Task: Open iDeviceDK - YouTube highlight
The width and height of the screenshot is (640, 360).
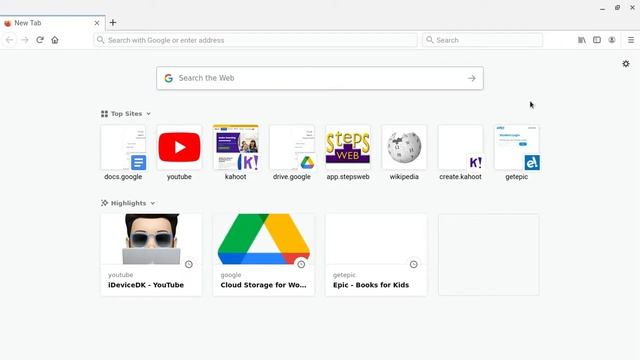Action: click(151, 254)
